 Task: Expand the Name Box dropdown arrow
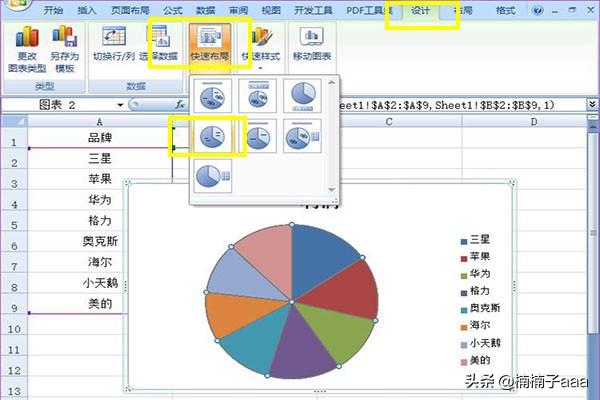click(120, 105)
